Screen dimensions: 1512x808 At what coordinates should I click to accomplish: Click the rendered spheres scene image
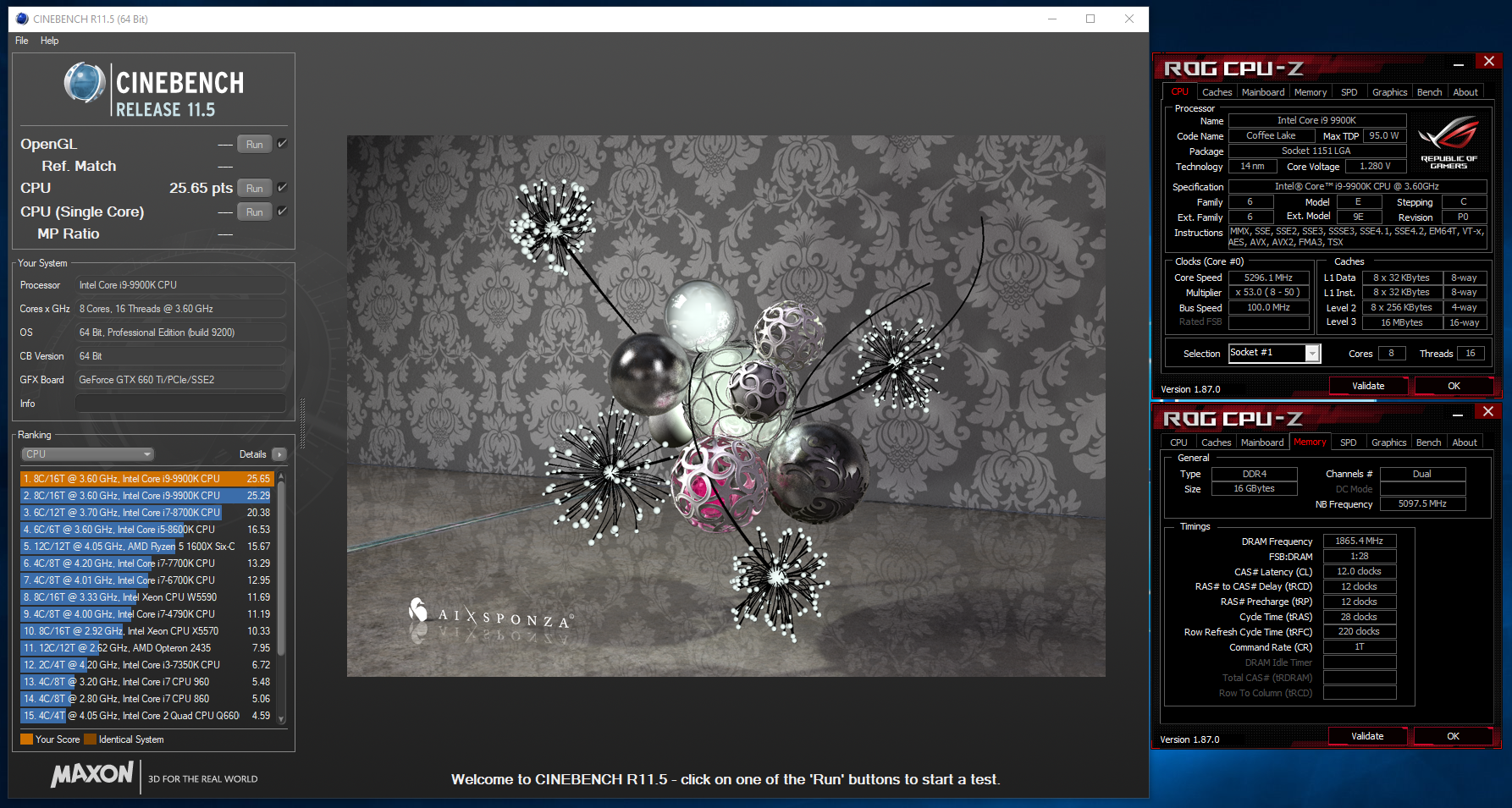coord(726,405)
